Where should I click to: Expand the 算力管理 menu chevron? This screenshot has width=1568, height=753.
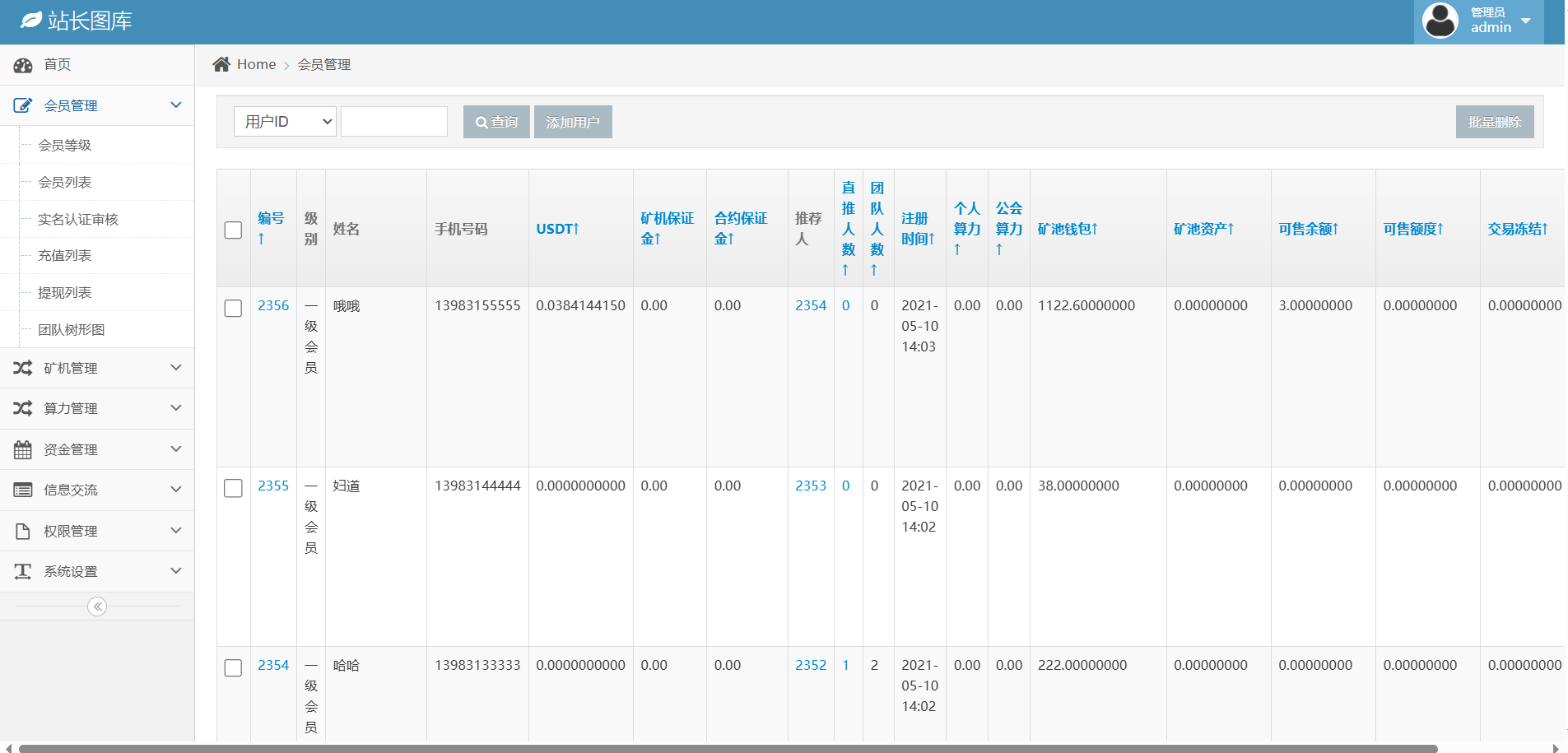point(175,408)
